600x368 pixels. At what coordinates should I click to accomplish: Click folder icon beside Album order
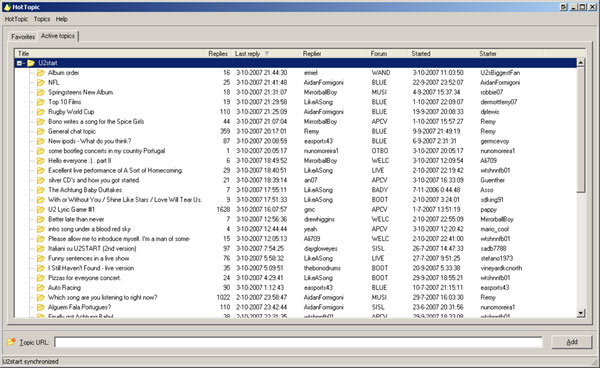pyautogui.click(x=41, y=73)
